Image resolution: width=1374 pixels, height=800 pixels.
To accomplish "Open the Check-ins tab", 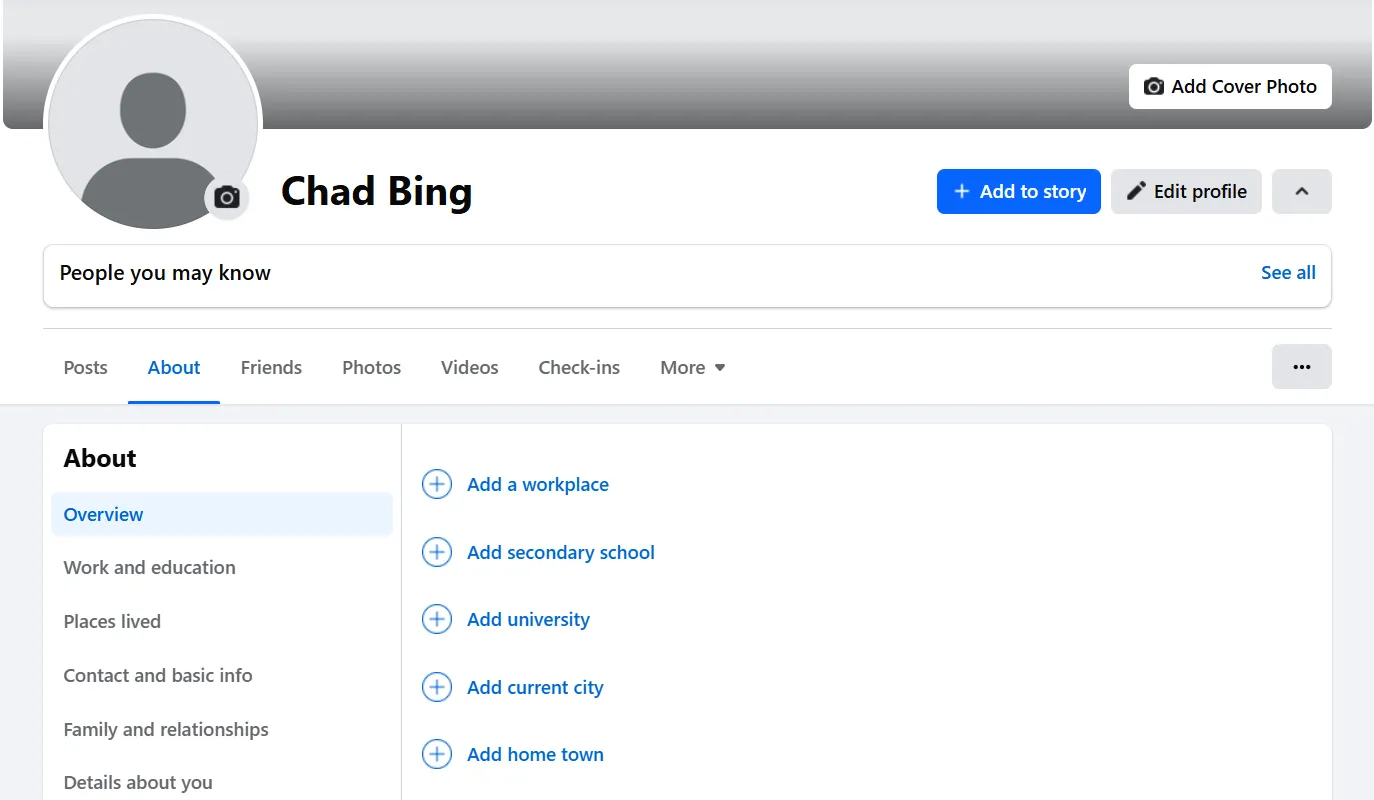I will tap(579, 368).
